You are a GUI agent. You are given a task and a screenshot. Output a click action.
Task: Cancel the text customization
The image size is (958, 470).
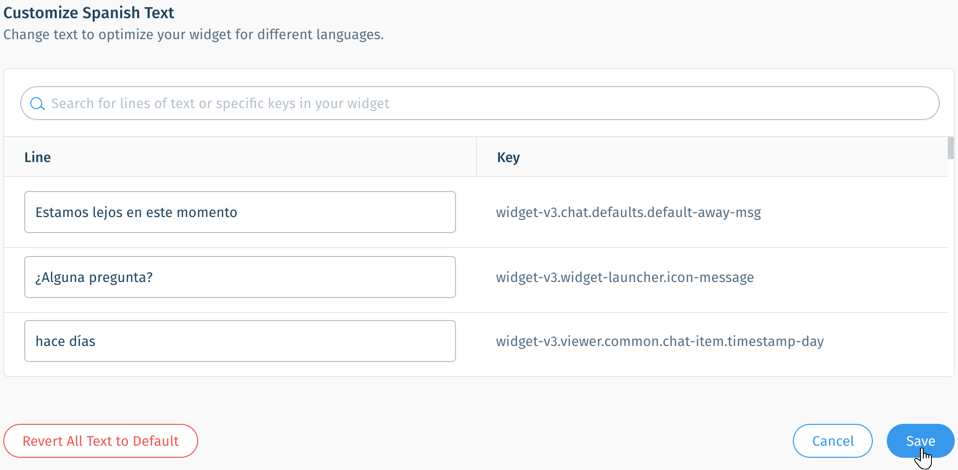(833, 441)
